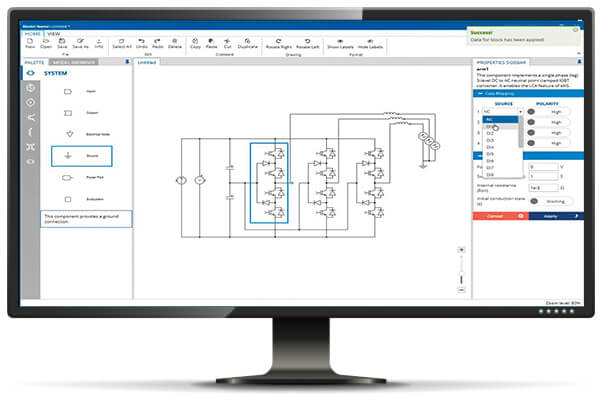The height and width of the screenshot is (396, 602).
Task: Click the Save As toolbar icon
Action: pyautogui.click(x=80, y=41)
